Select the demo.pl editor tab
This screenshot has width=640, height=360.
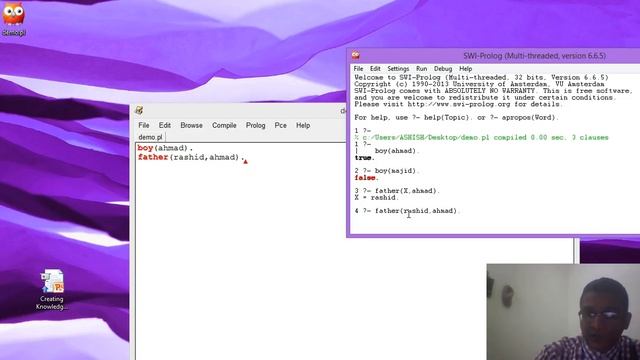coord(150,137)
